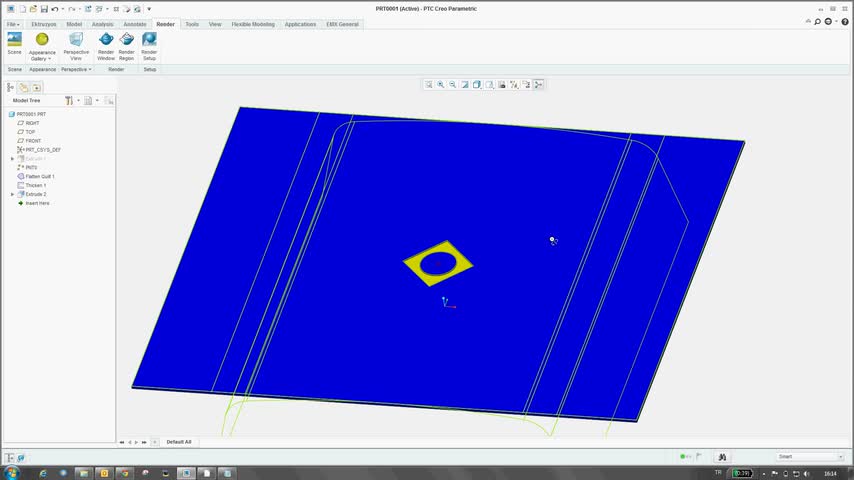
Task: Open the Appearance Gallery dropdown
Action: [x=42, y=56]
